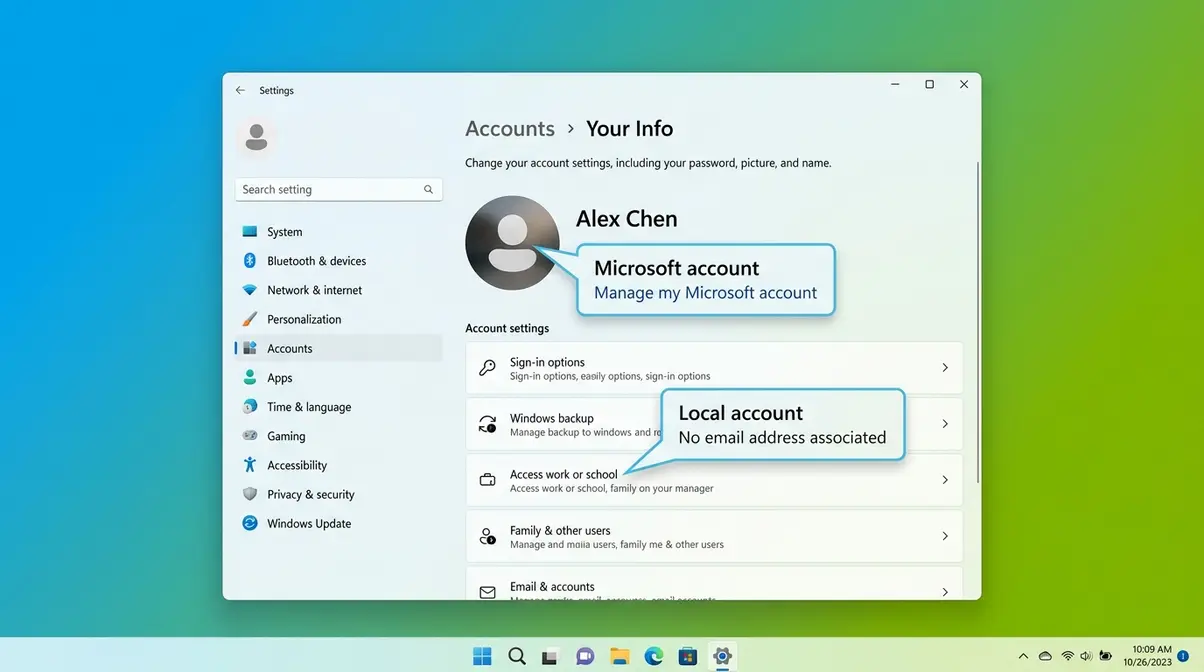
Task: Click the Bluetooth icon in the sidebar
Action: [250, 261]
